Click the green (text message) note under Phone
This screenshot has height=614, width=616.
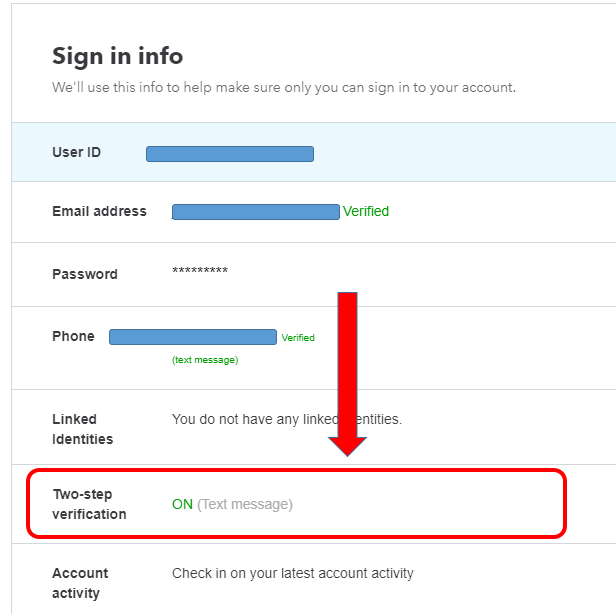click(x=205, y=360)
